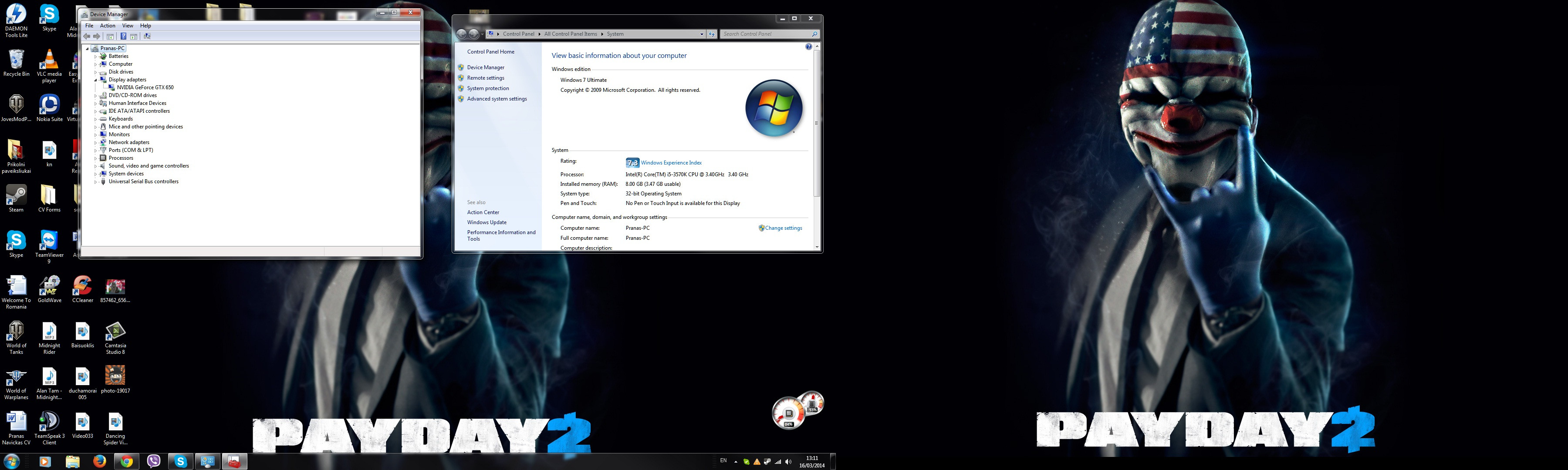Select Recycle Bin desktop icon
The width and height of the screenshot is (1568, 470).
click(17, 63)
